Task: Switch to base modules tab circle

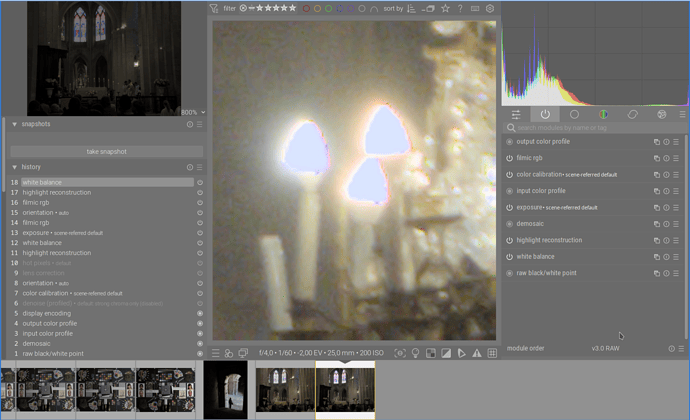Action: 574,114
